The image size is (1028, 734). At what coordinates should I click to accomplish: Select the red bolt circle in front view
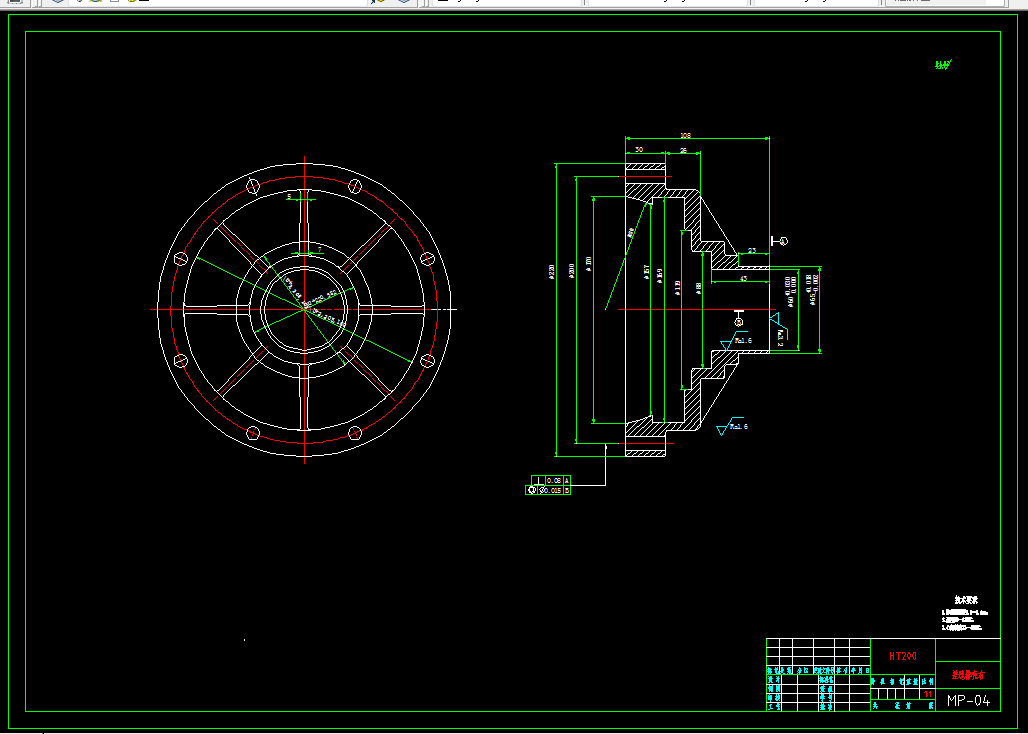[x=304, y=309]
